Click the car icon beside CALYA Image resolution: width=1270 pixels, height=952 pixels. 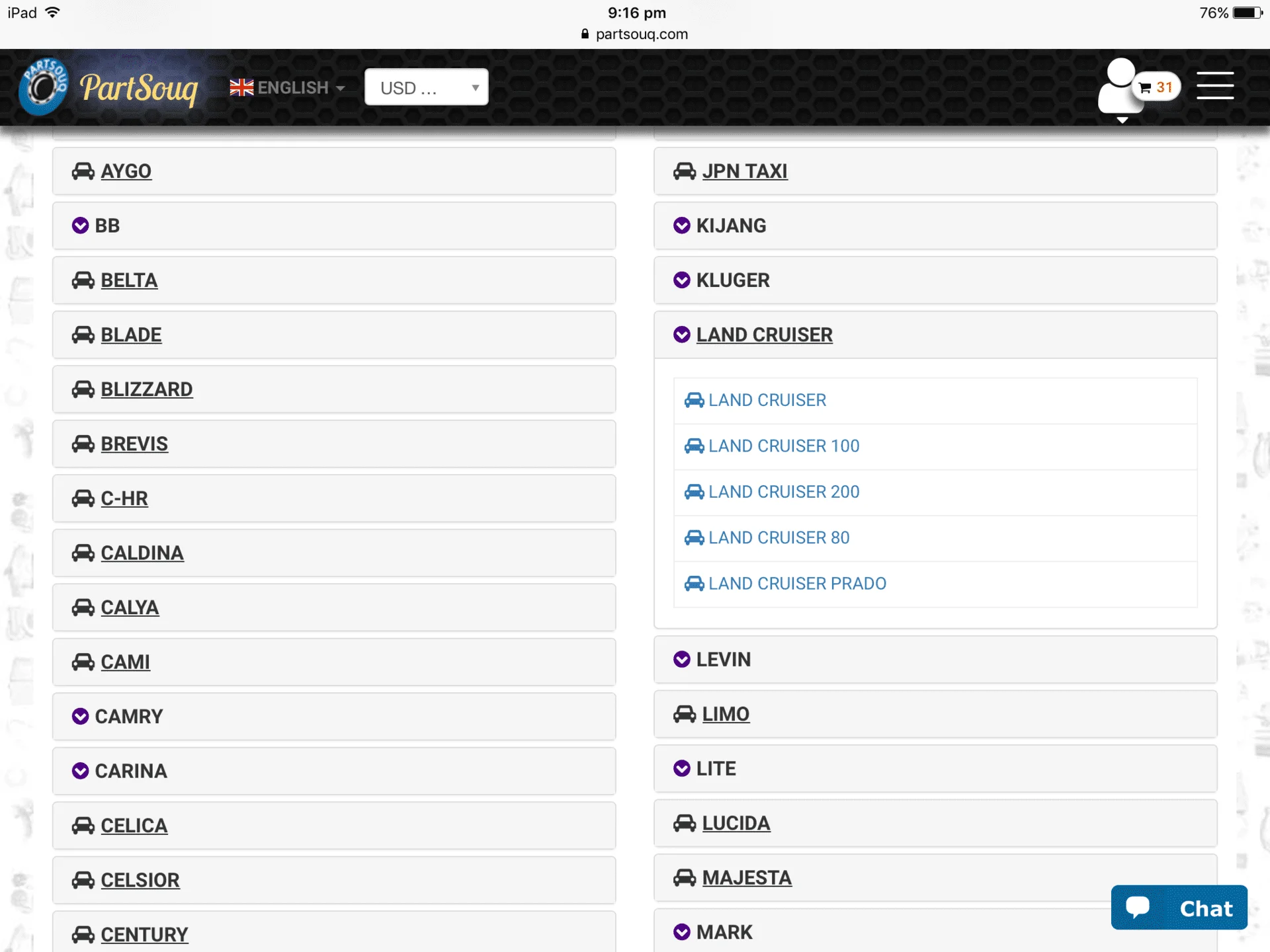(x=83, y=608)
